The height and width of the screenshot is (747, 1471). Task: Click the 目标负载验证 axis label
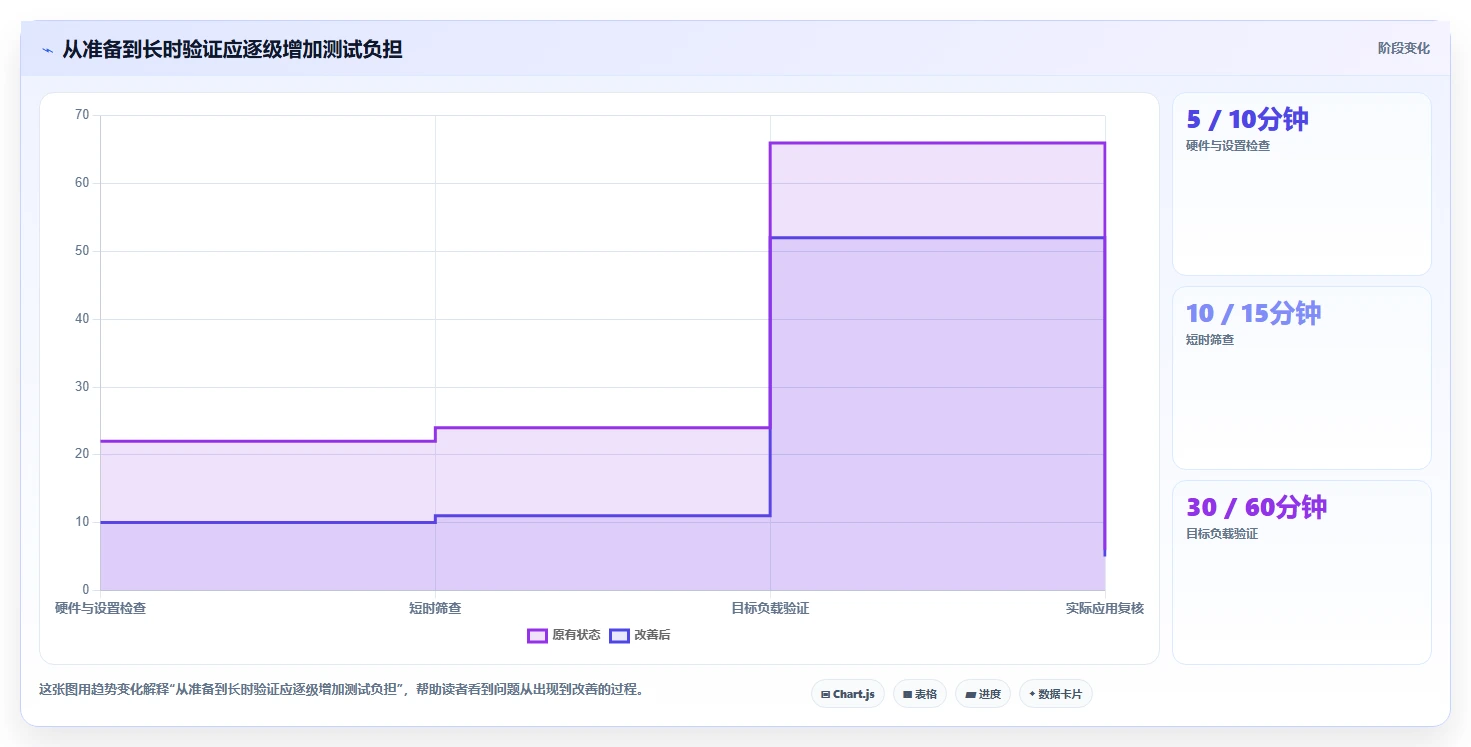[x=770, y=608]
